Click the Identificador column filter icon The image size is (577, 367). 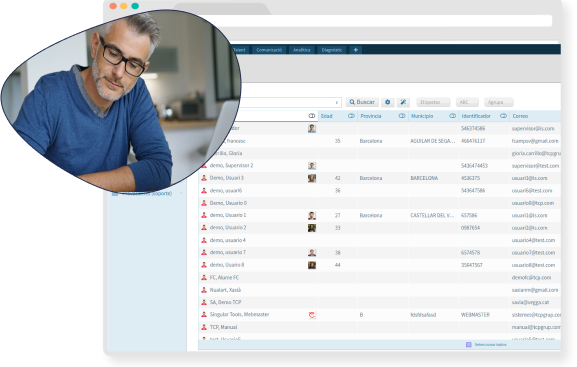[503, 116]
